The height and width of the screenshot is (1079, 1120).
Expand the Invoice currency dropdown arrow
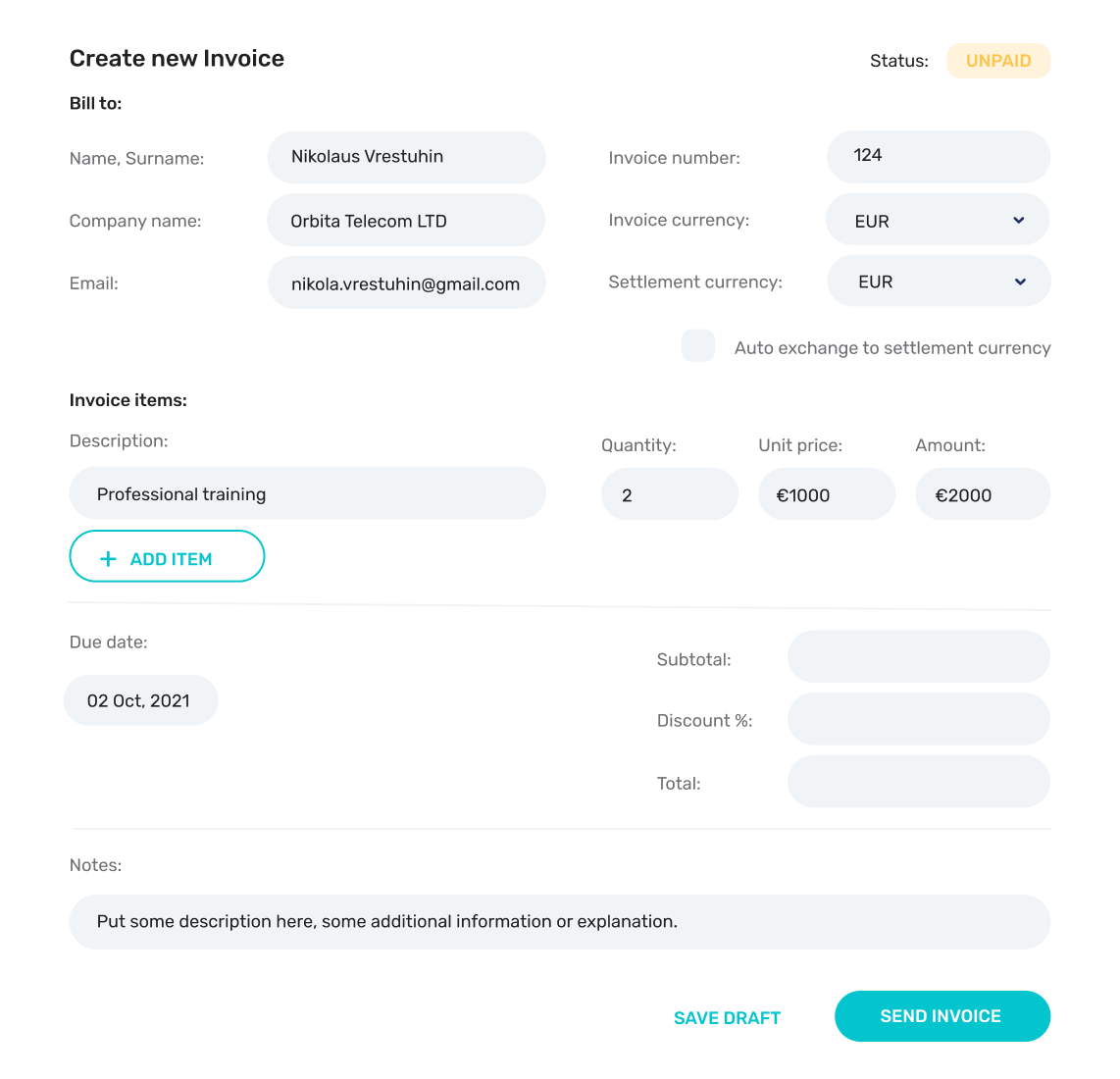1018,220
